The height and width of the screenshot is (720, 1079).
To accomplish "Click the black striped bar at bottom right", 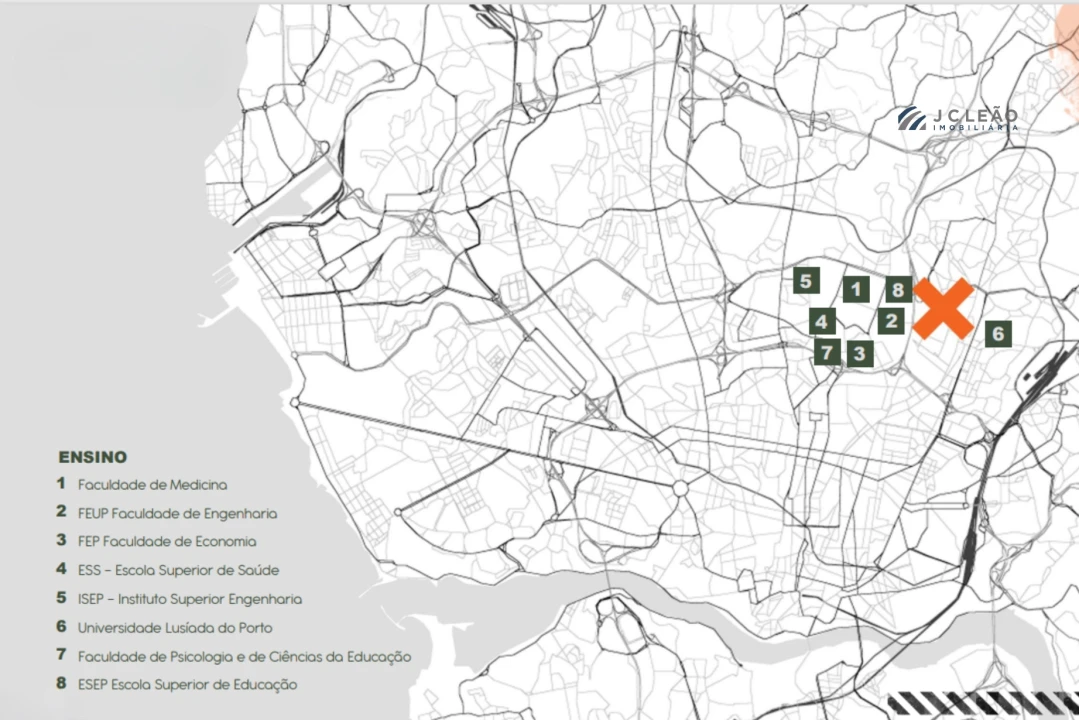I will tap(980, 704).
